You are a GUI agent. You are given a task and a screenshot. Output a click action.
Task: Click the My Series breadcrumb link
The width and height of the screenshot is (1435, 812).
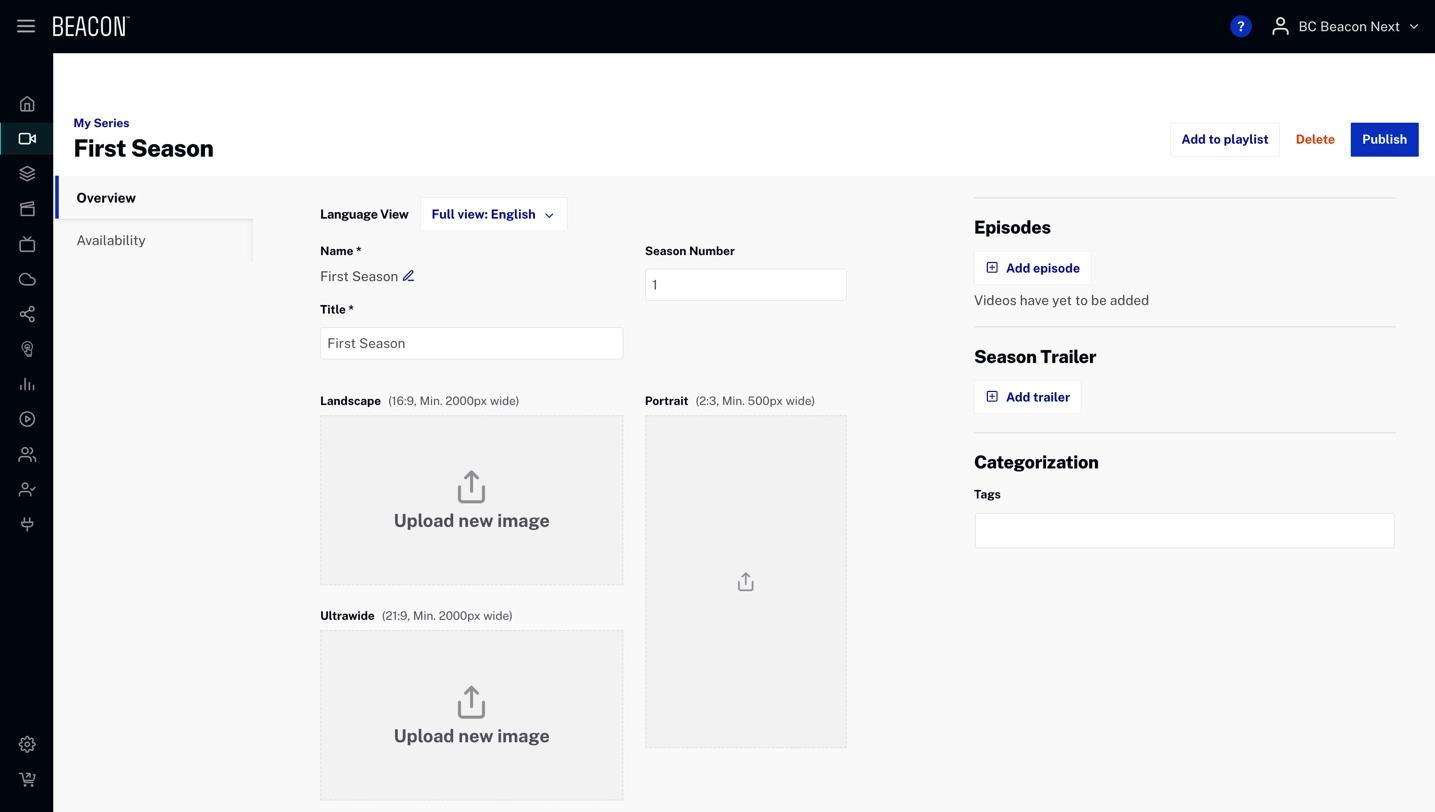click(x=101, y=123)
